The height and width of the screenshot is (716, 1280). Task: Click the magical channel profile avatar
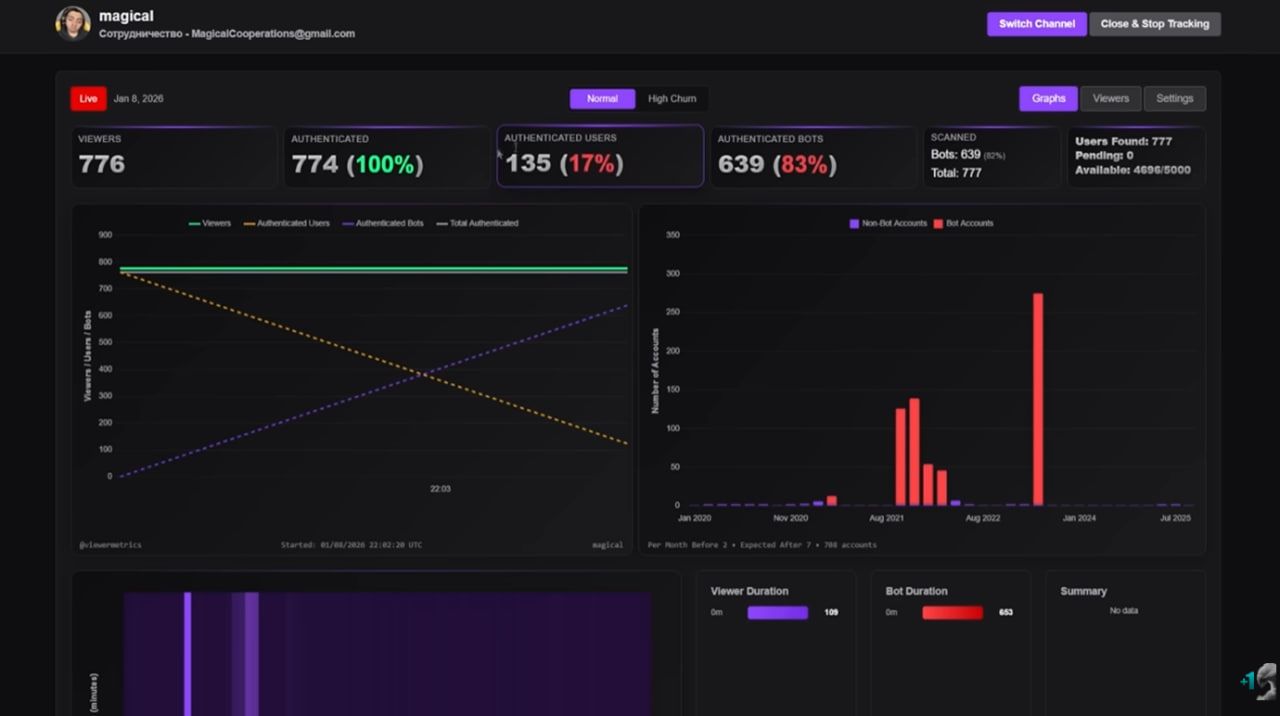73,24
